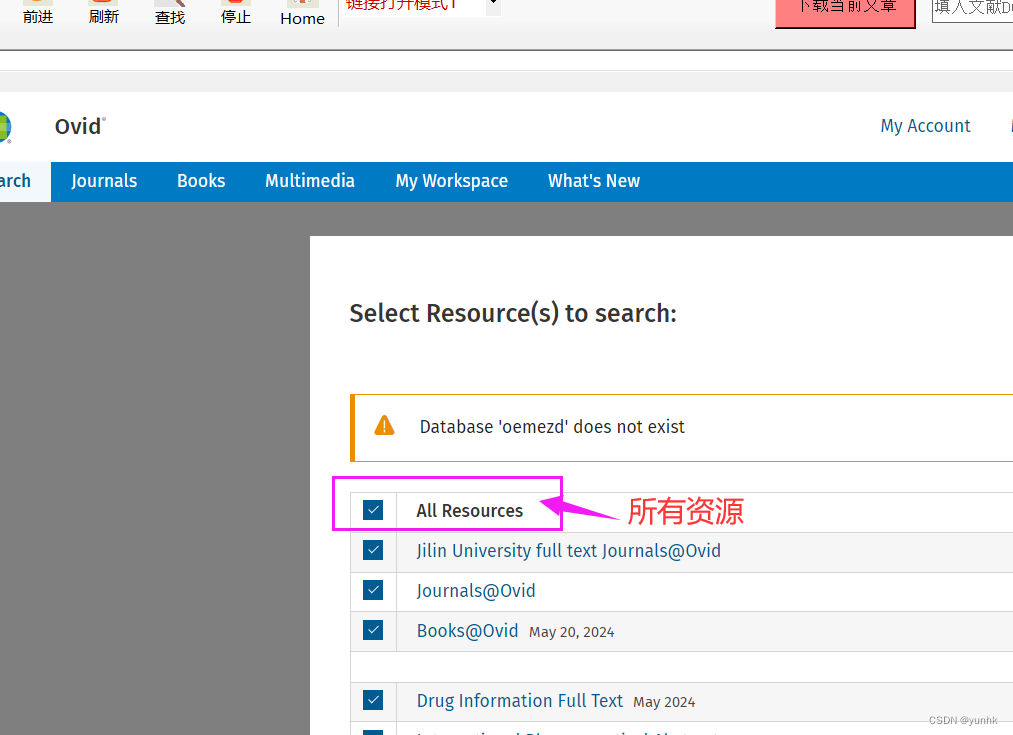
Task: Click the Select Resource(s) to search heading
Action: pos(513,314)
